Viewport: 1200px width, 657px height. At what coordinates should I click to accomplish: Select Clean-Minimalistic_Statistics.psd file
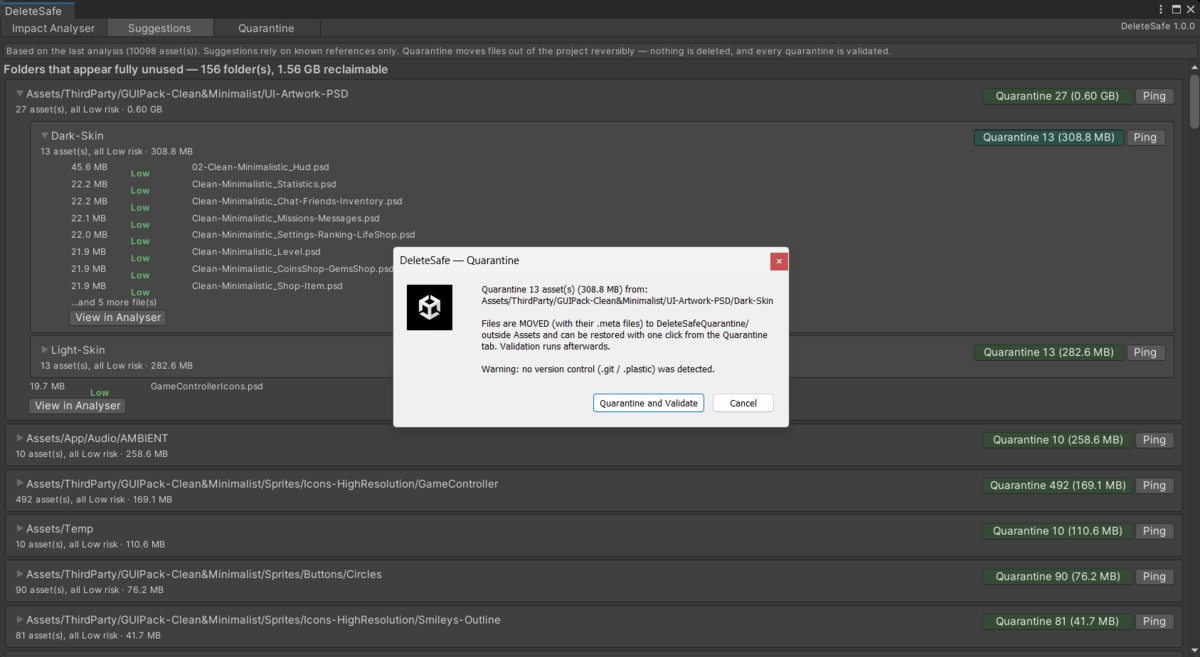click(x=264, y=184)
